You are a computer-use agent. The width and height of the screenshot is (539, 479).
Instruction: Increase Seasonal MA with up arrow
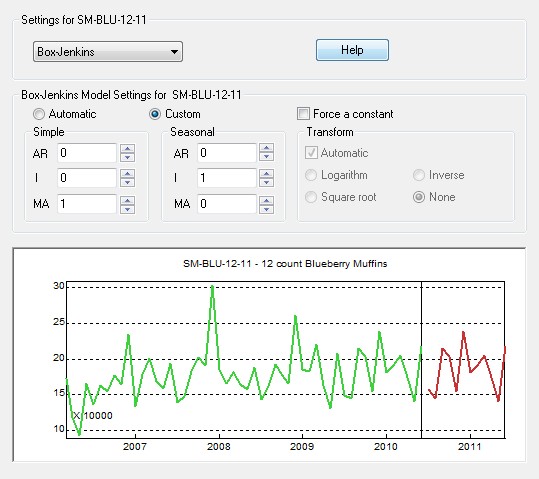(267, 199)
